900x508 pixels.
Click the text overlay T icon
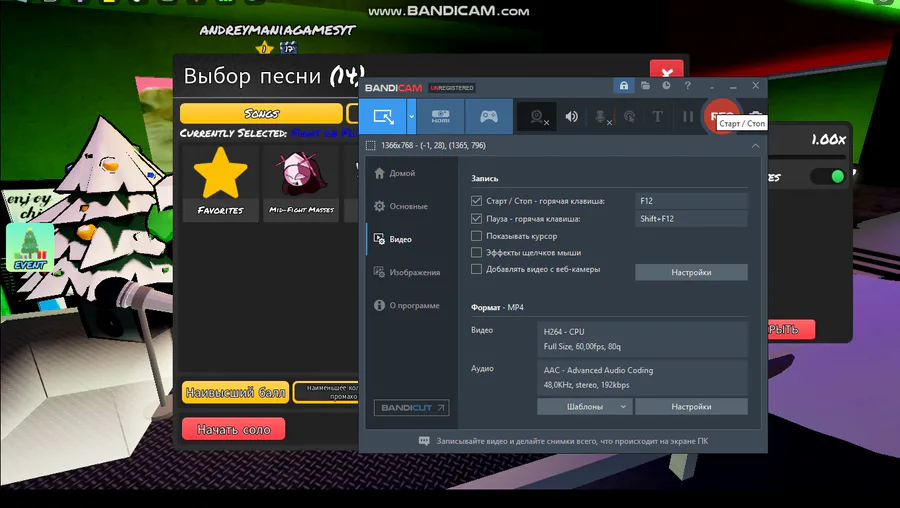click(658, 117)
